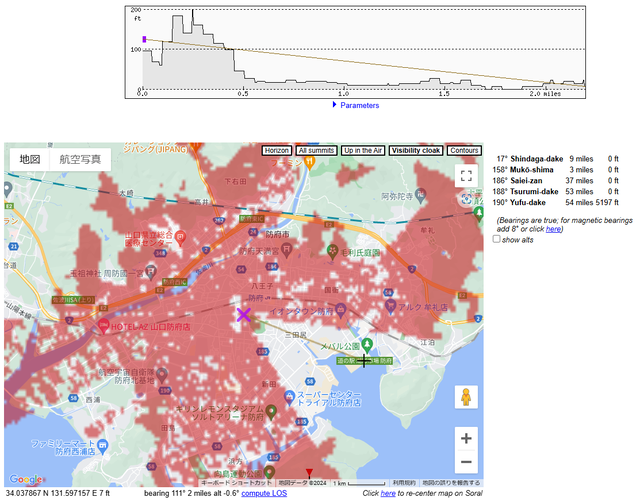Click the HOTEL AZ 山口防府店 pin

pyautogui.click(x=103, y=326)
